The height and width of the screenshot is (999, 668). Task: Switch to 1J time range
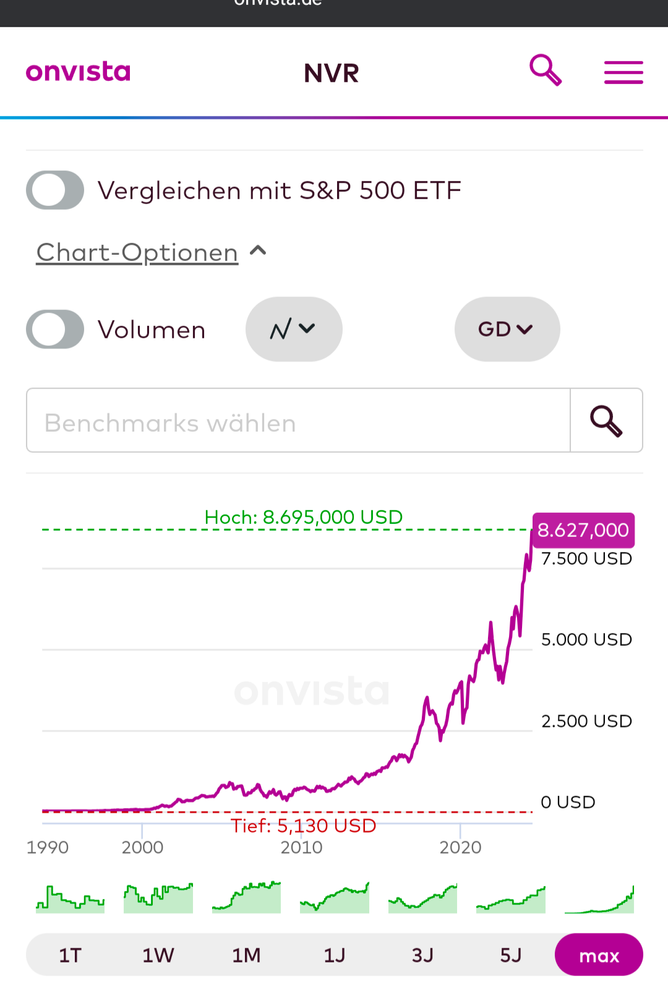click(334, 955)
